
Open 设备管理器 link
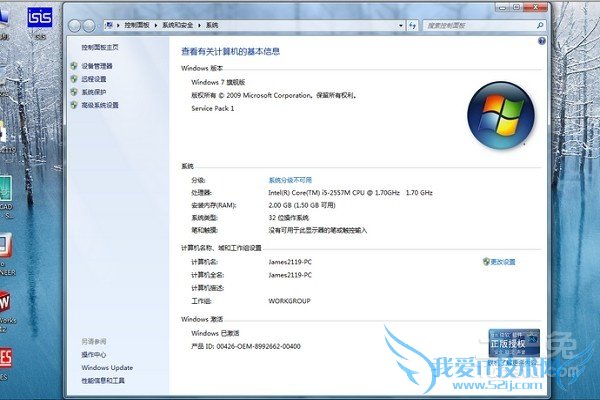pyautogui.click(x=97, y=66)
